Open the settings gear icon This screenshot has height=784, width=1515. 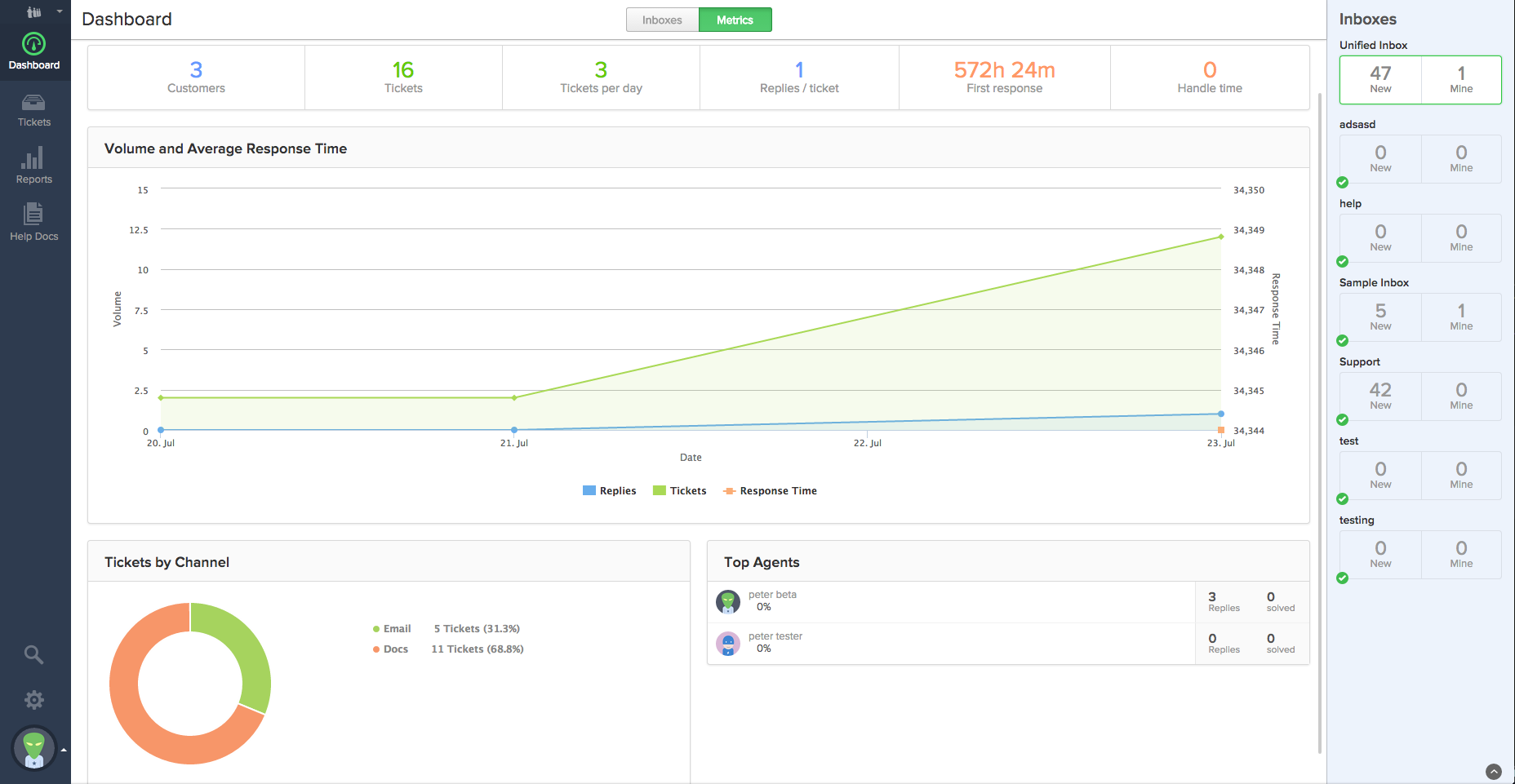(x=33, y=699)
